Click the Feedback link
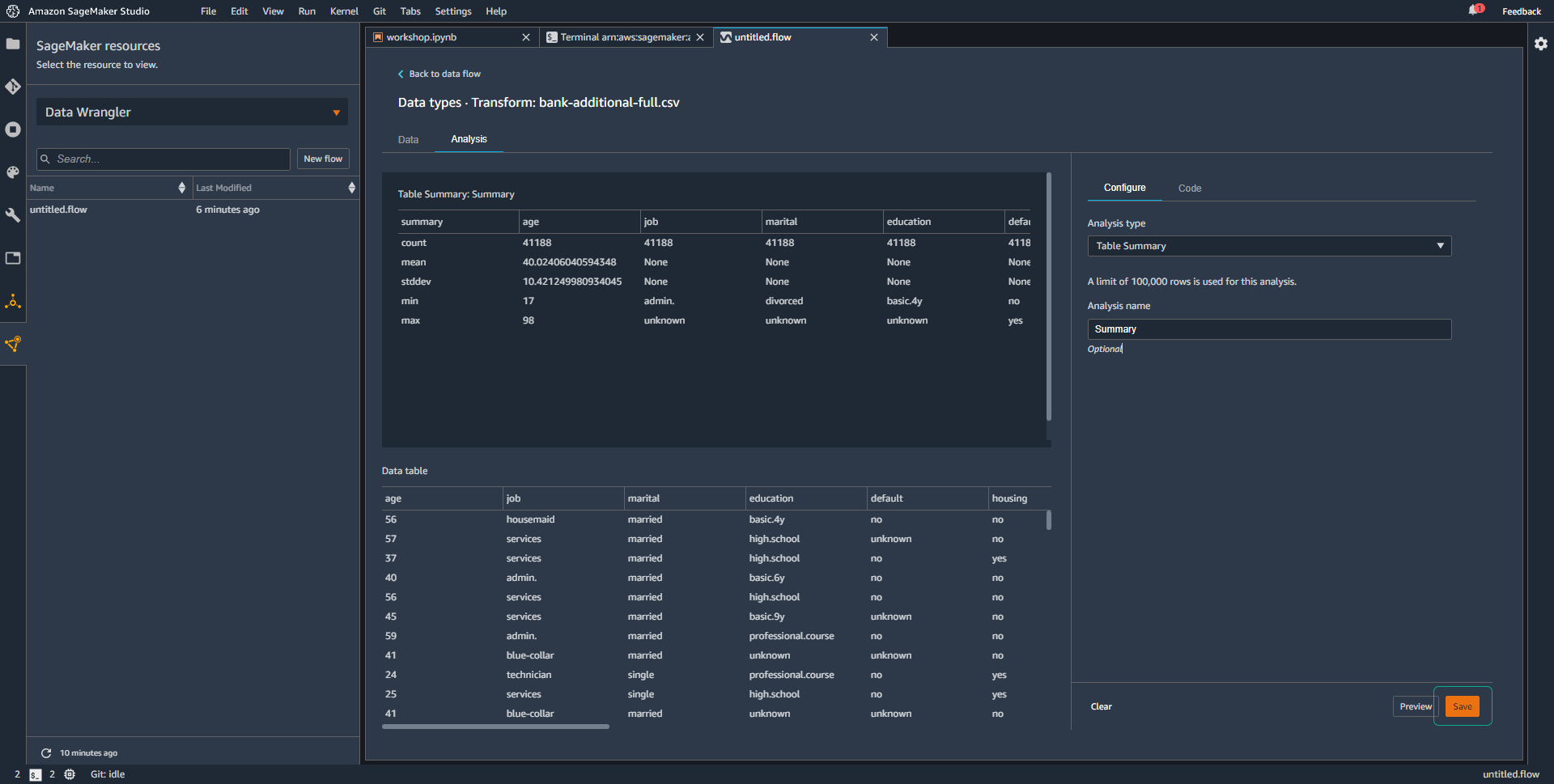This screenshot has width=1554, height=784. [x=1521, y=11]
